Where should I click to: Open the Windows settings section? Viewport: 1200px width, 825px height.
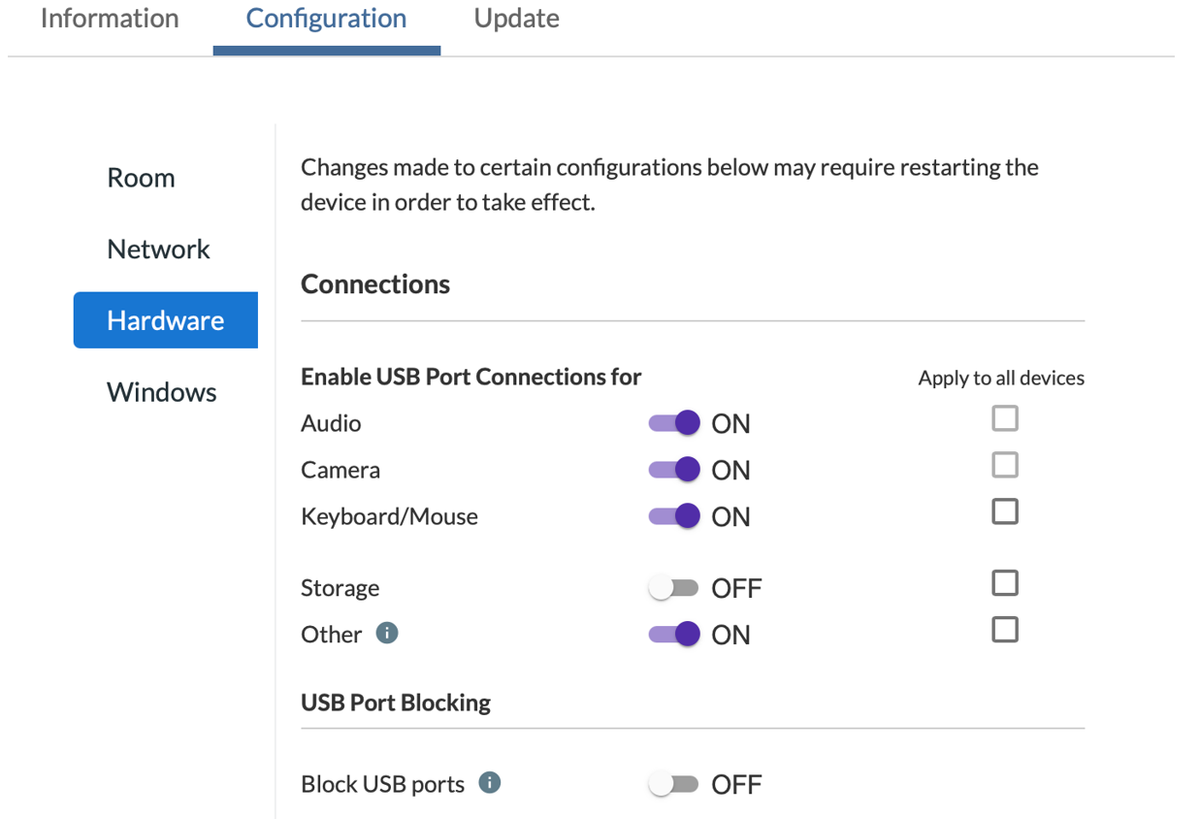(x=162, y=392)
